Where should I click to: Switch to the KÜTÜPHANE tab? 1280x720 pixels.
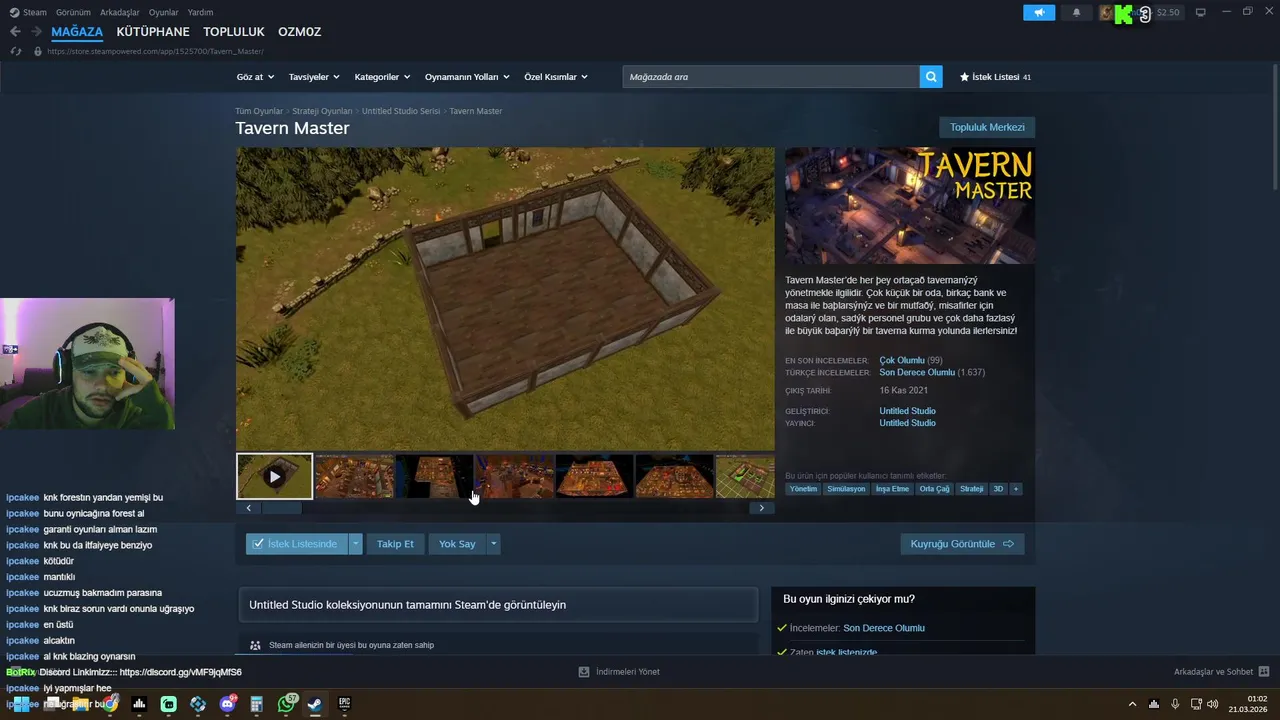153,32
